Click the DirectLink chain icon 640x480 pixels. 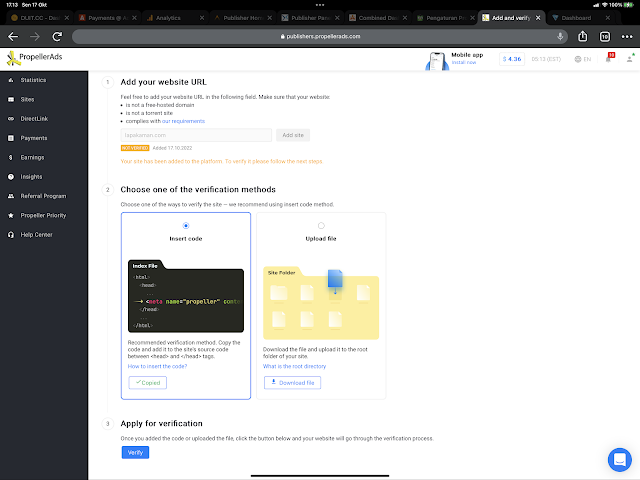pos(11,119)
